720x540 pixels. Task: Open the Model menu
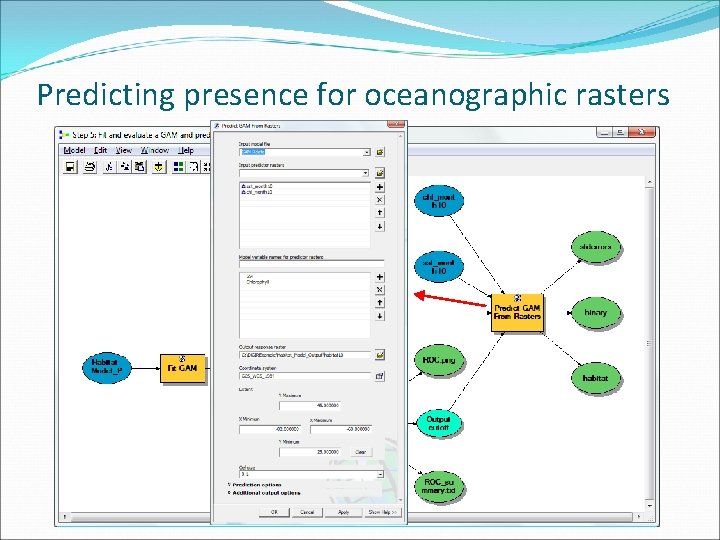[74, 151]
